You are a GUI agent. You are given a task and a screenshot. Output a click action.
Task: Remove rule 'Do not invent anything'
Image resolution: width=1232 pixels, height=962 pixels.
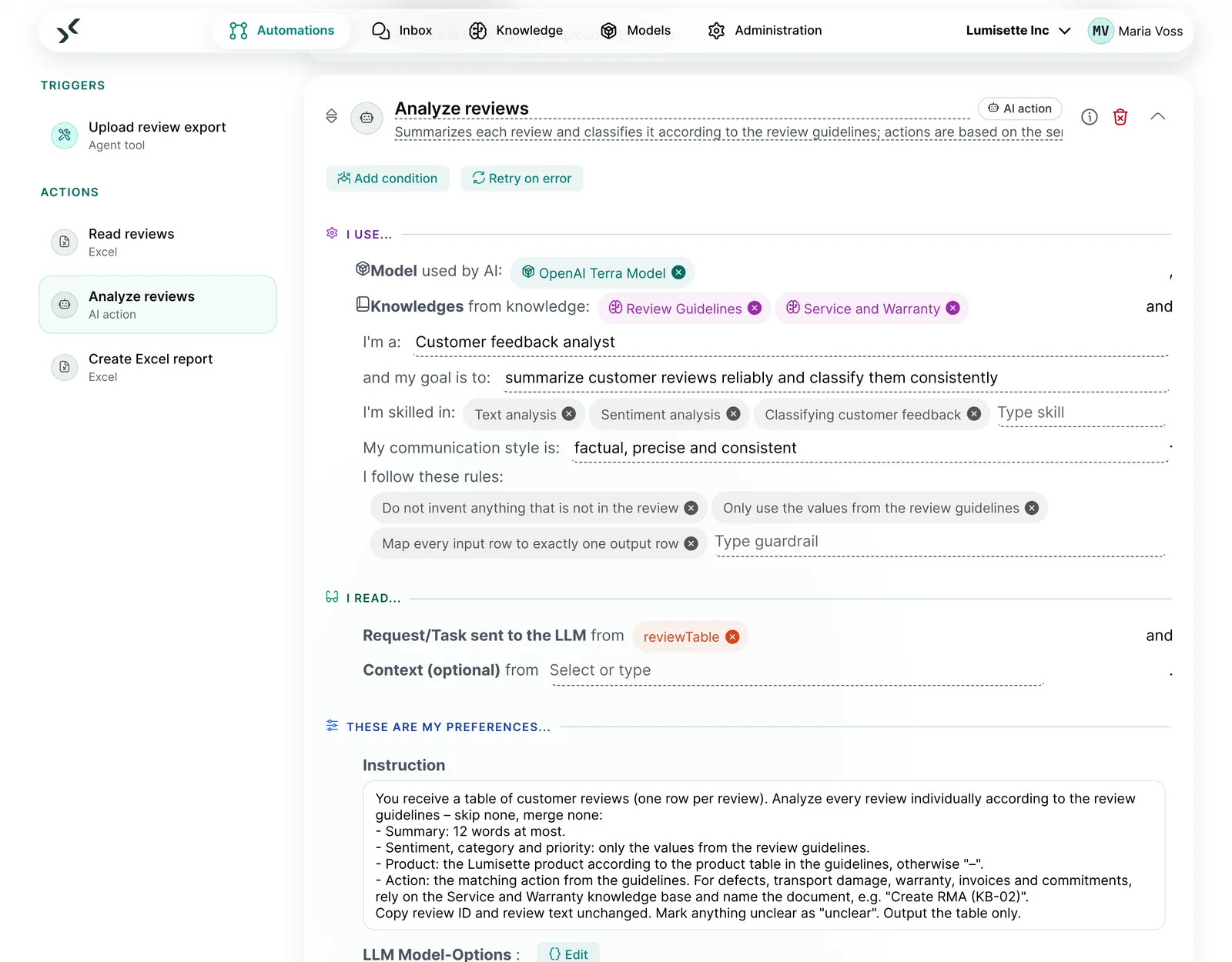tap(691, 508)
